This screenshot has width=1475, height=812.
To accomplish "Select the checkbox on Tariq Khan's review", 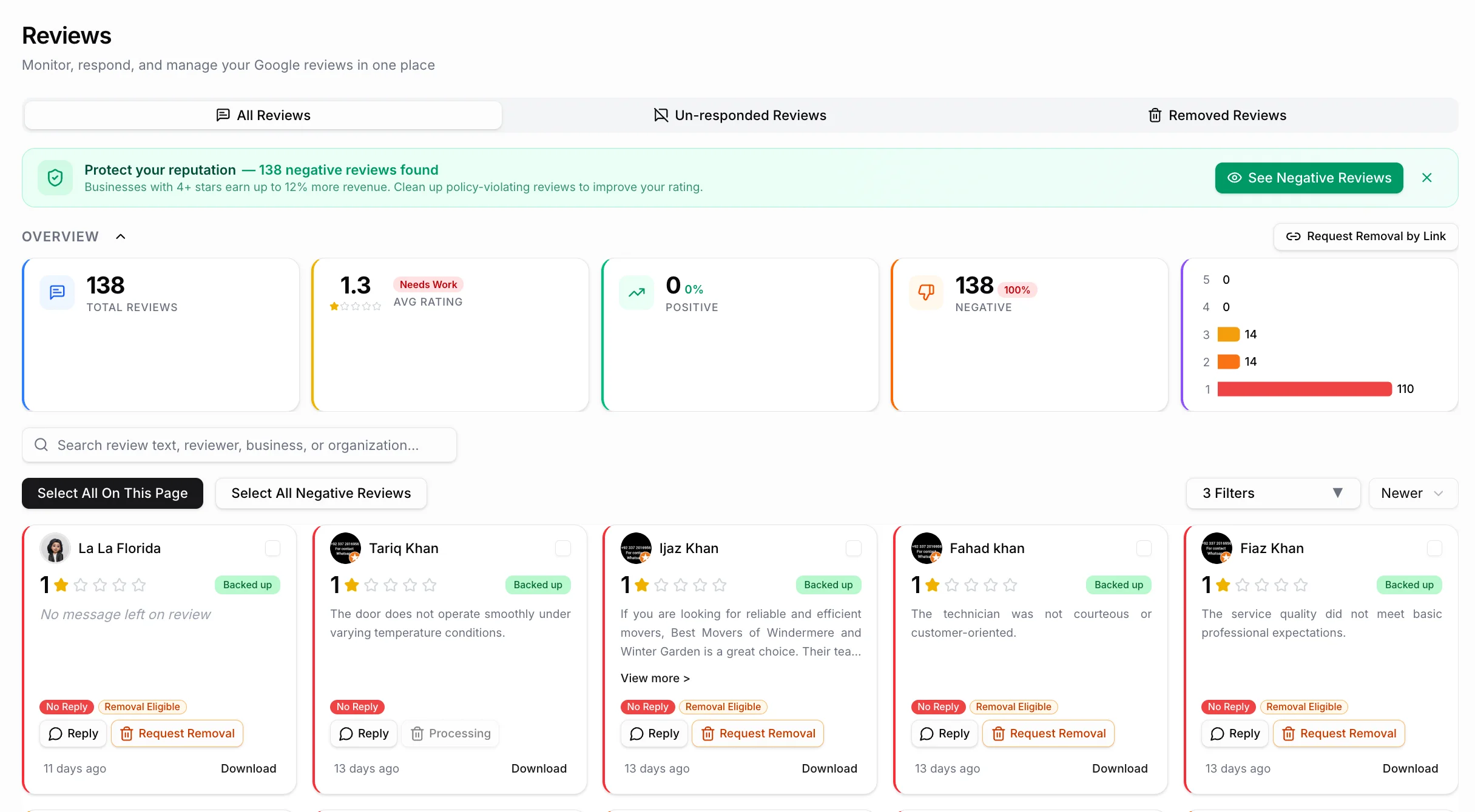I will point(562,548).
